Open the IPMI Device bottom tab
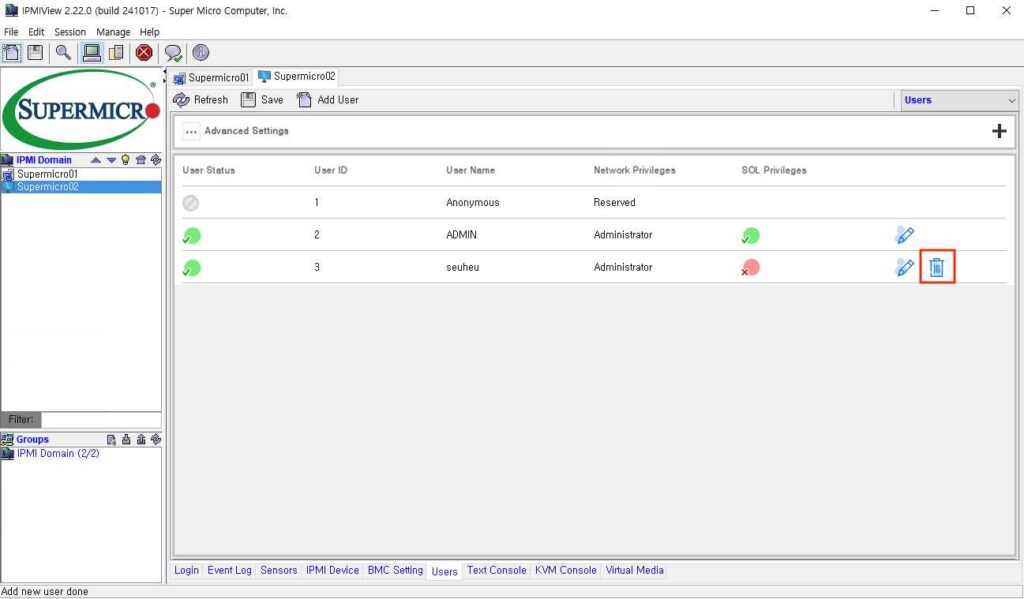This screenshot has width=1024, height=599. point(332,570)
